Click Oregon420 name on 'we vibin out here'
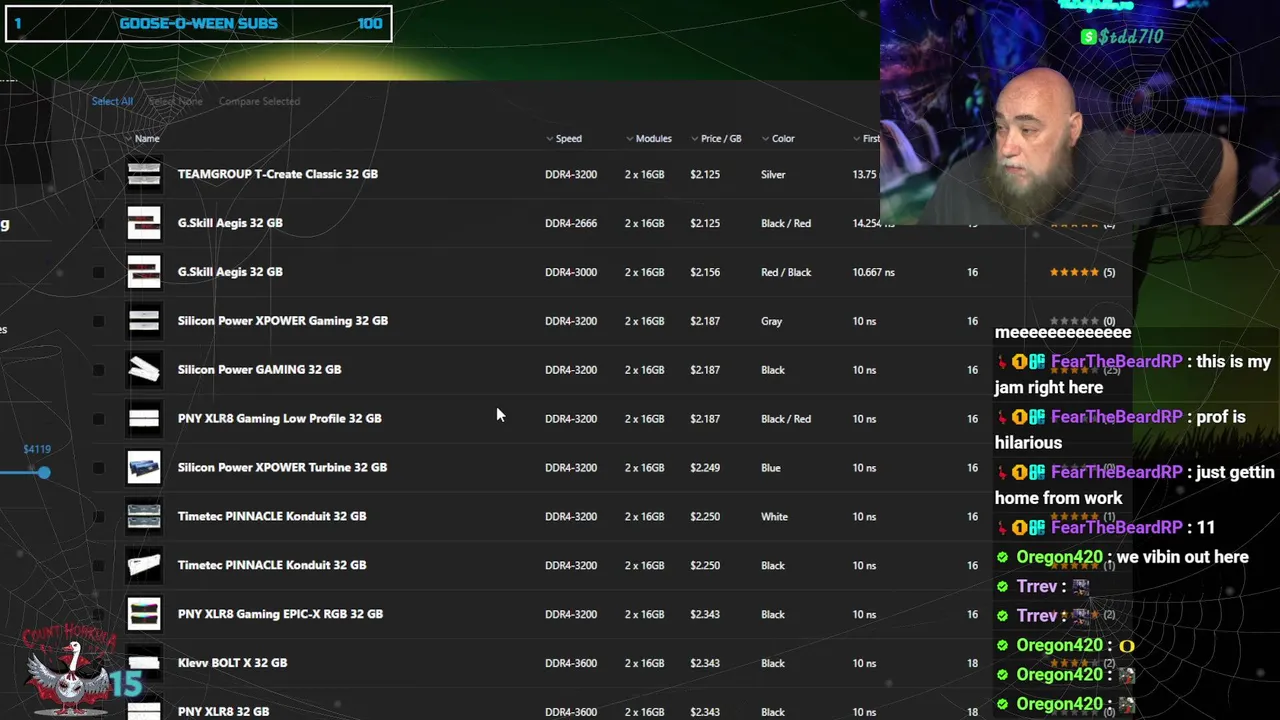1280x720 pixels. [x=1059, y=557]
